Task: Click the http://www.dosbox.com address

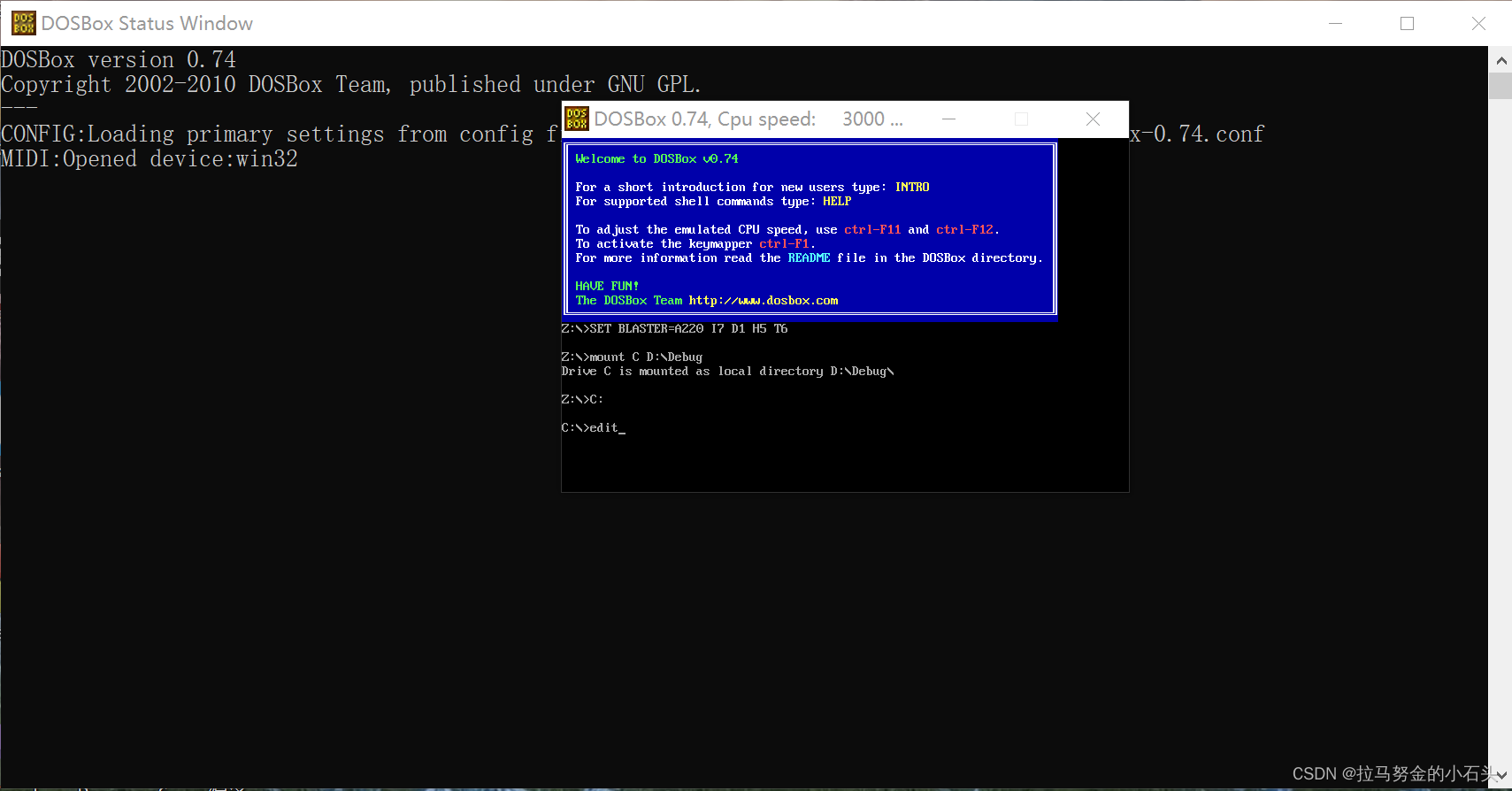Action: pyautogui.click(x=764, y=301)
